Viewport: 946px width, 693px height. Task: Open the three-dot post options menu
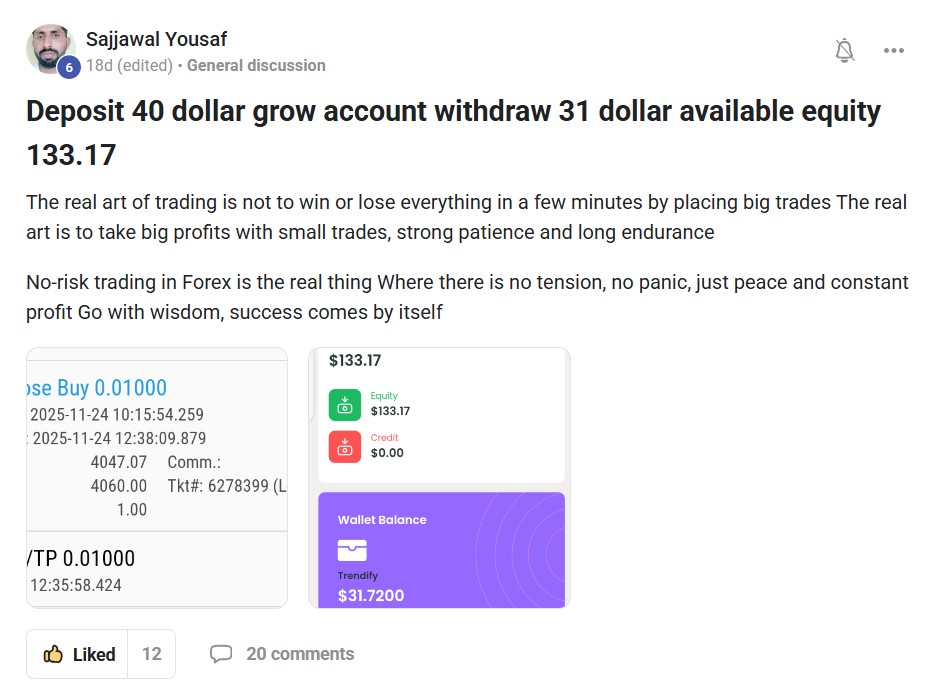(x=894, y=51)
